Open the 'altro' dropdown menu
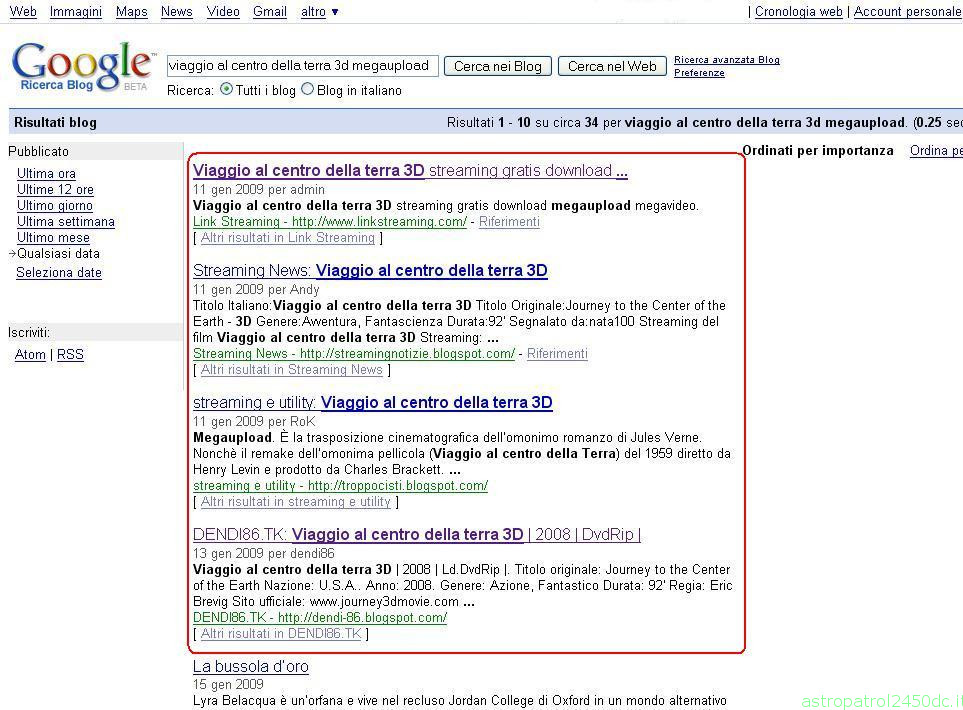Image resolution: width=963 pixels, height=710 pixels. point(319,12)
